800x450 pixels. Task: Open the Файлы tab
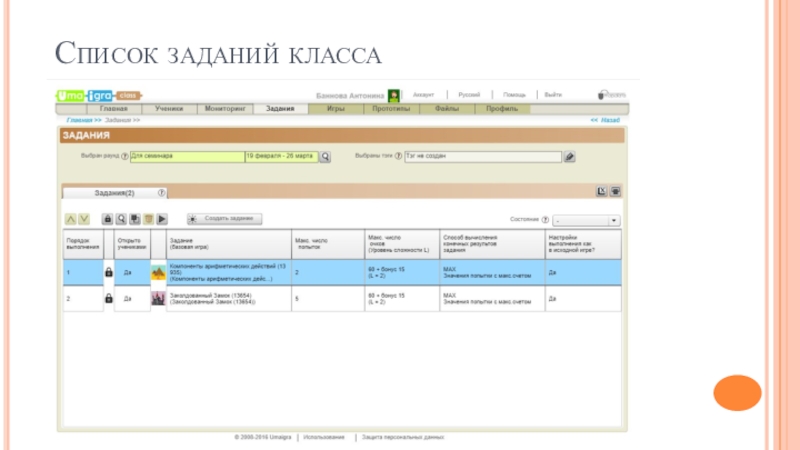[447, 109]
